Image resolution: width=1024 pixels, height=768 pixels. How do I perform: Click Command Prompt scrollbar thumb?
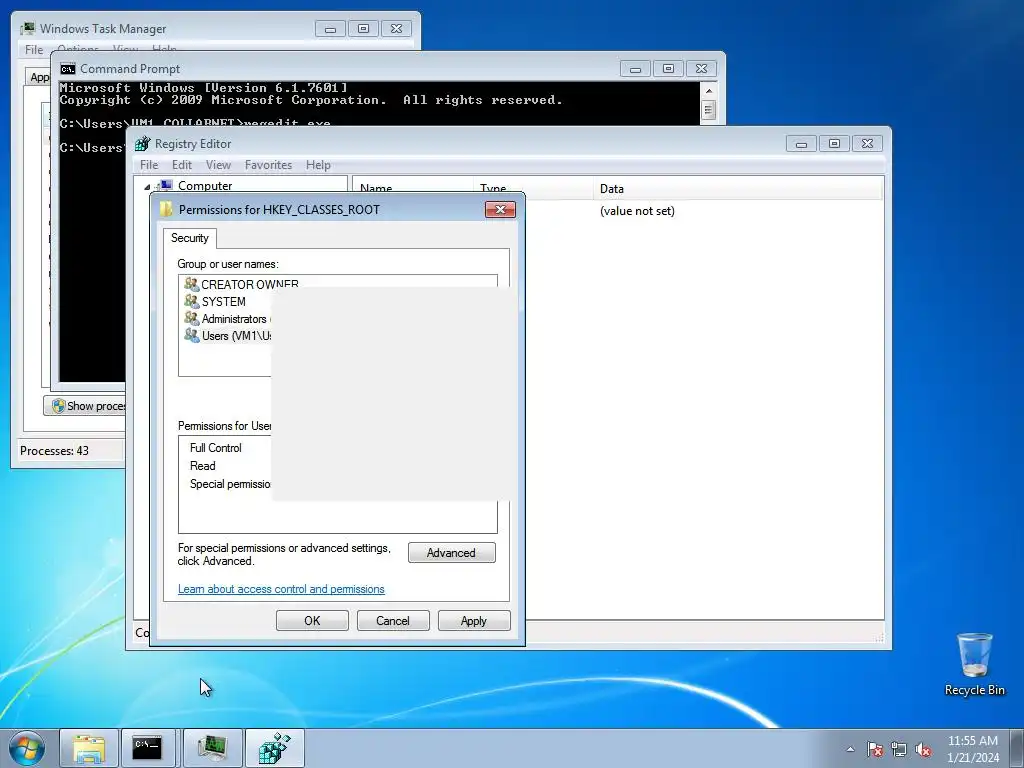[x=709, y=110]
